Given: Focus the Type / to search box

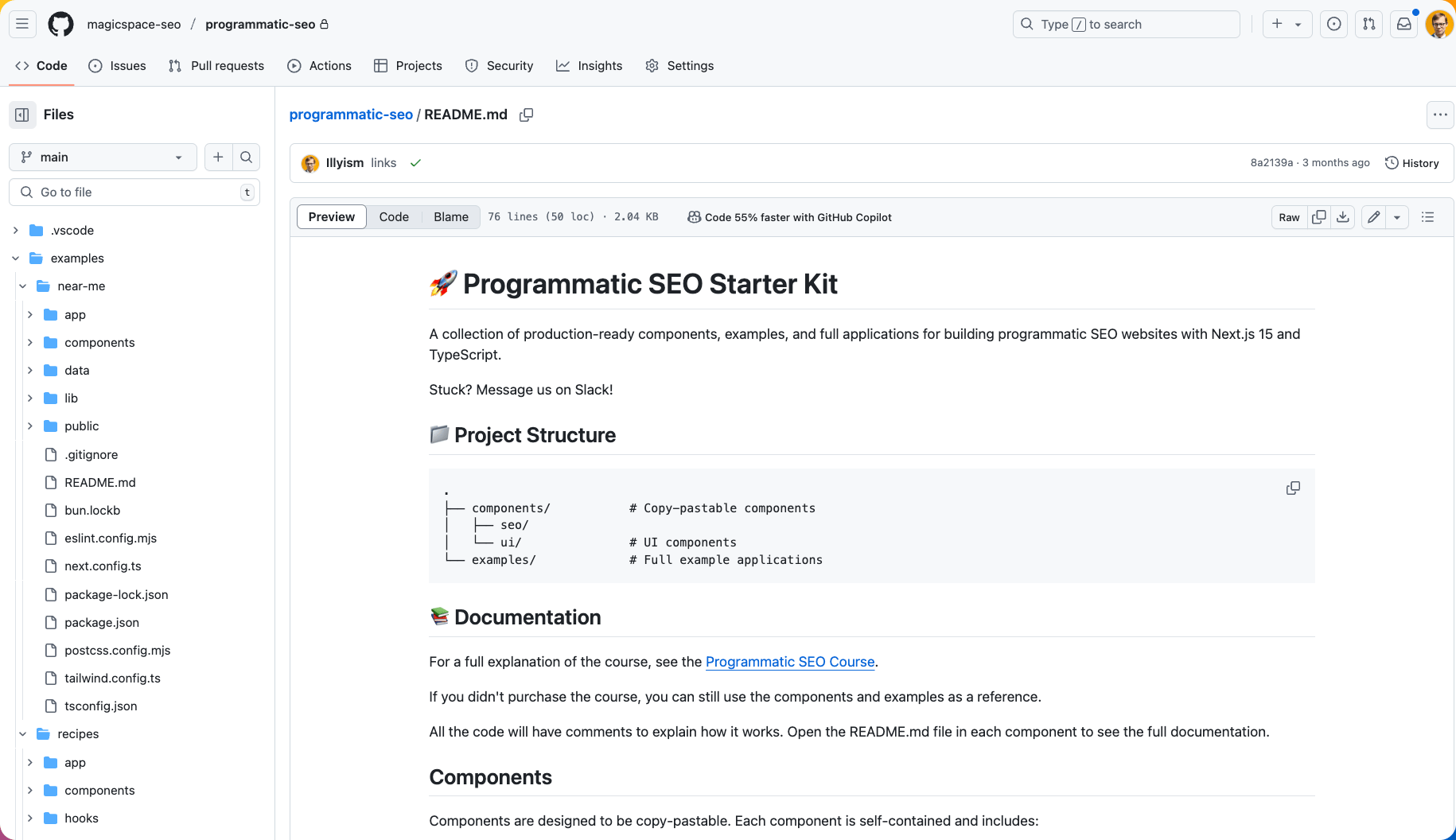Looking at the screenshot, I should (x=1126, y=24).
